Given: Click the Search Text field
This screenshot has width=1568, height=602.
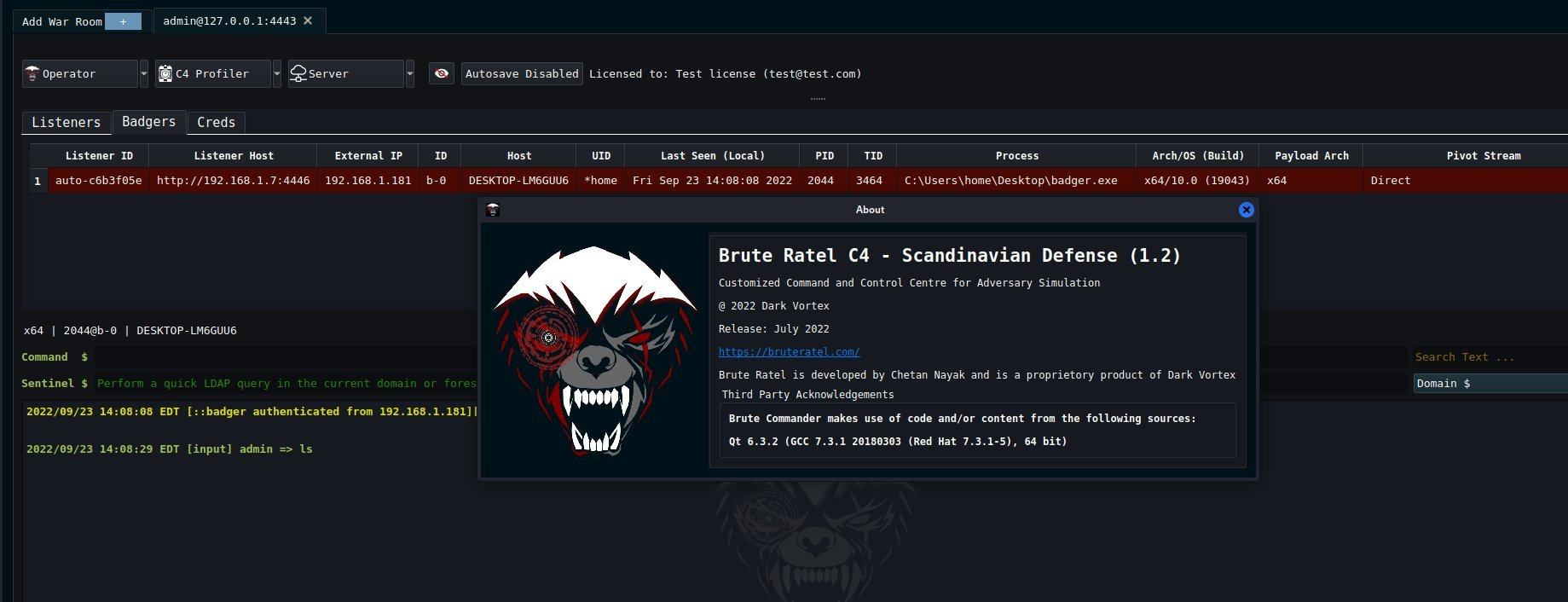Looking at the screenshot, I should 1489,357.
